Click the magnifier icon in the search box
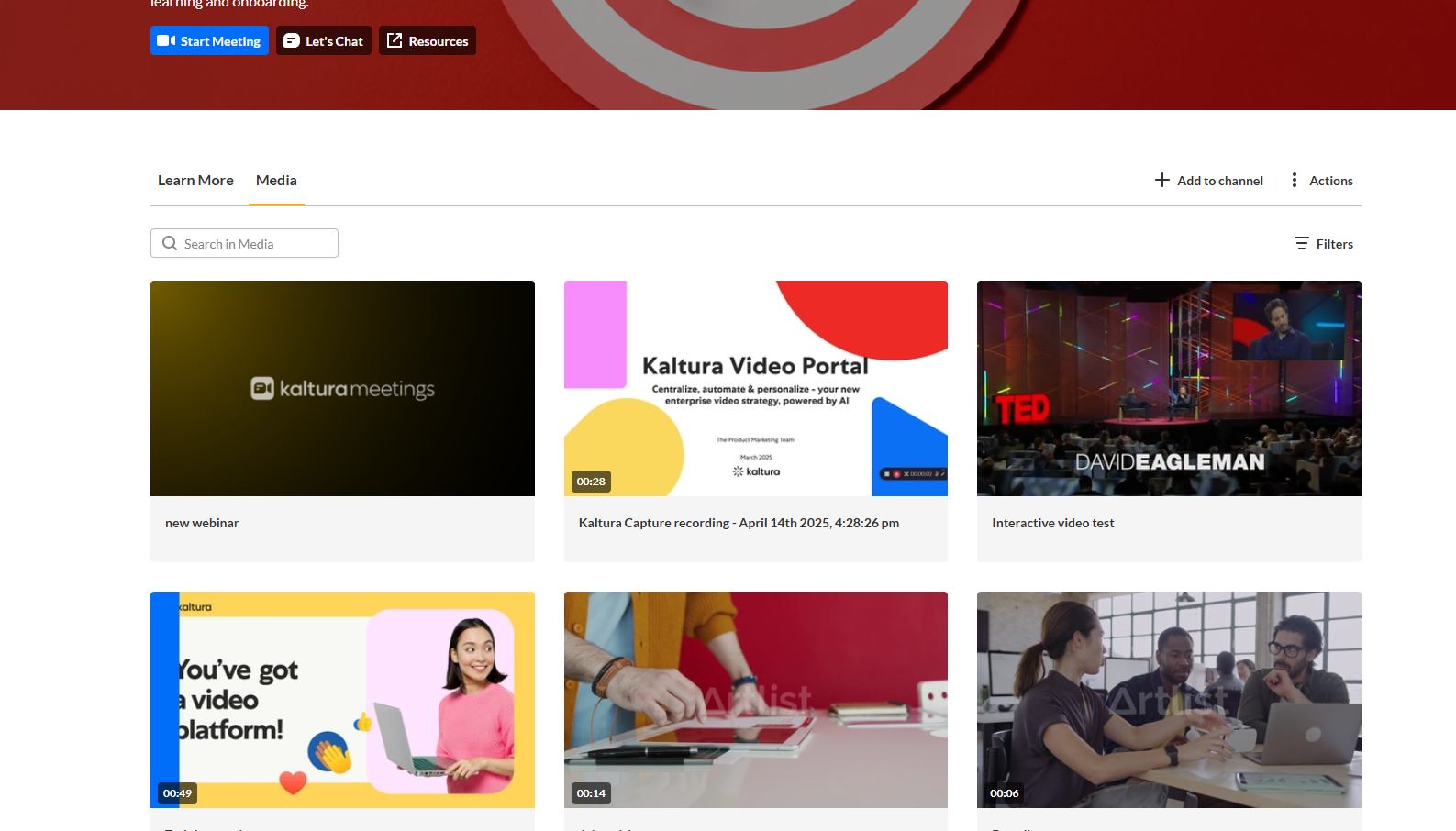 (x=170, y=243)
